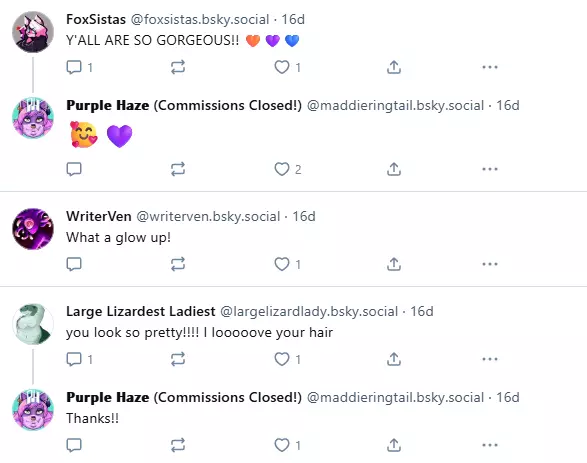587x463 pixels.
Task: Open more options on emoji reply
Action: pyautogui.click(x=490, y=169)
